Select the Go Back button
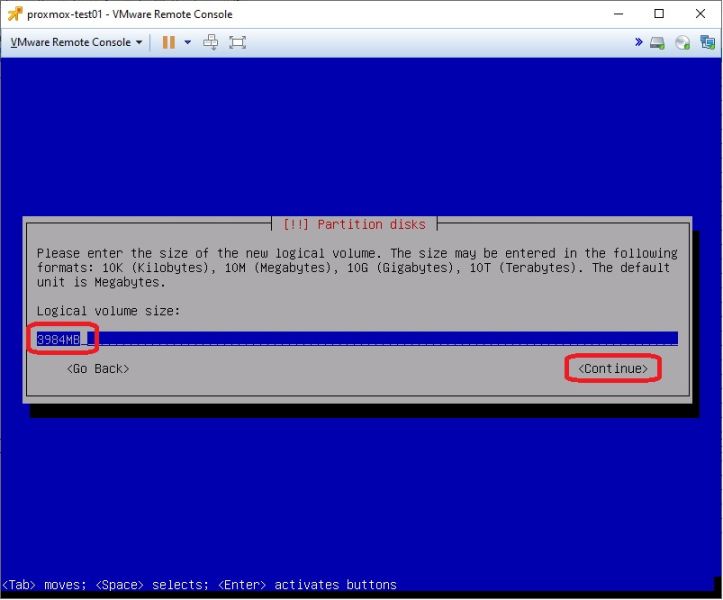Screen dimensions: 723x600 click(98, 368)
